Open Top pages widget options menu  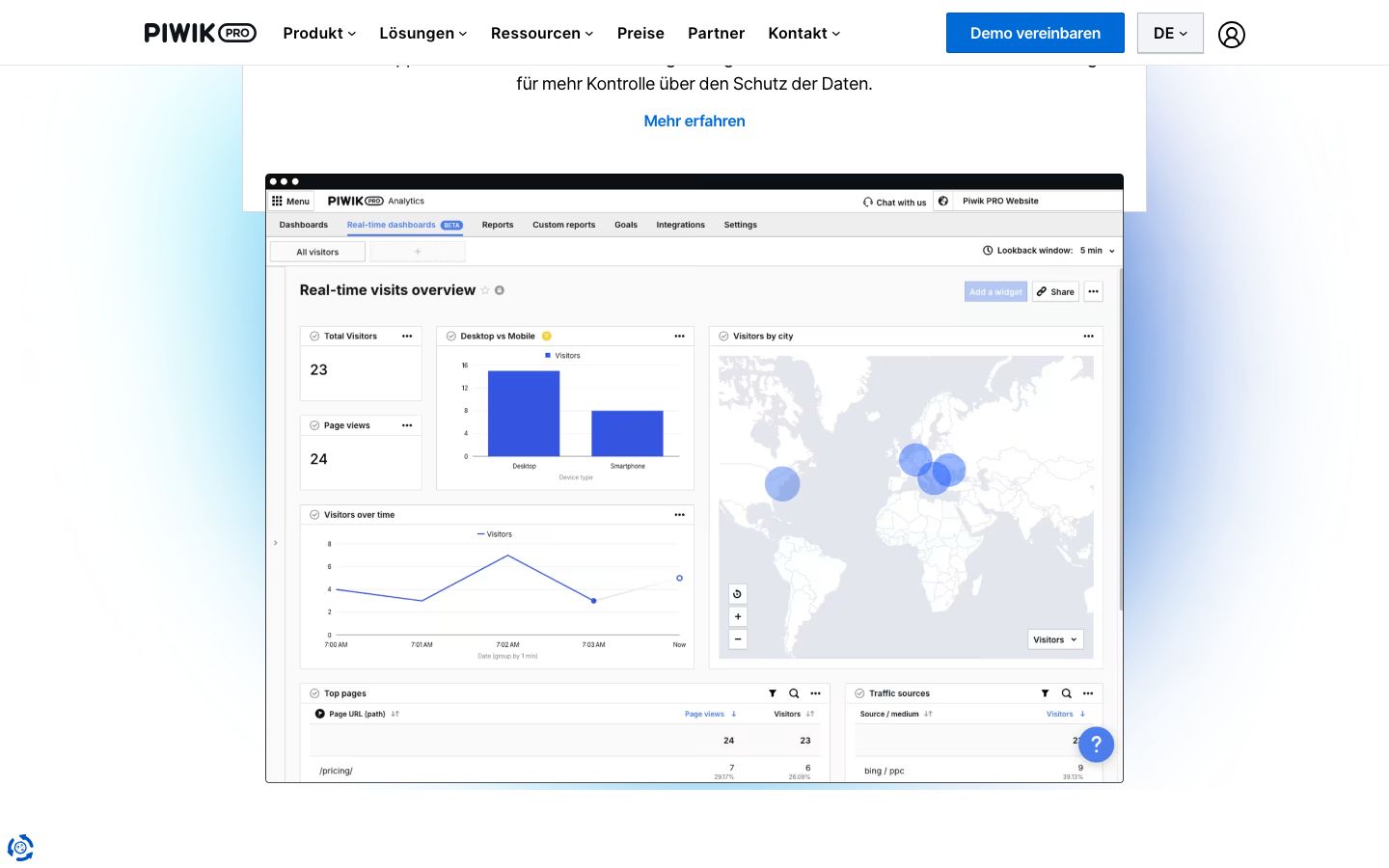(815, 693)
